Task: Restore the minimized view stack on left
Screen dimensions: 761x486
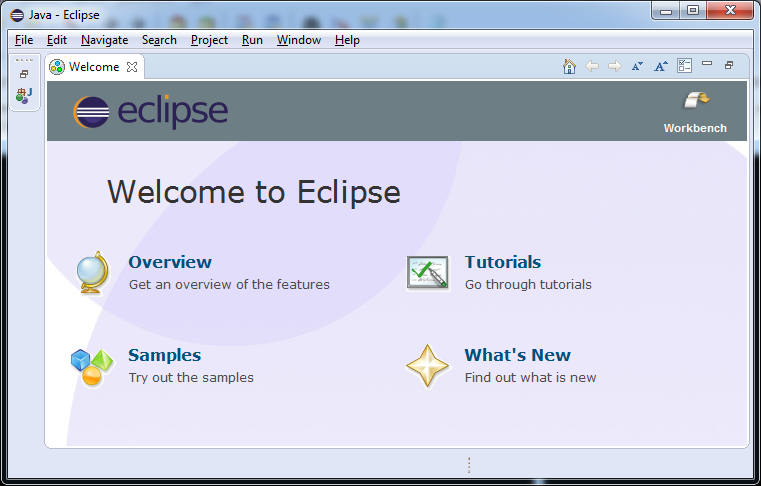Action: point(24,74)
